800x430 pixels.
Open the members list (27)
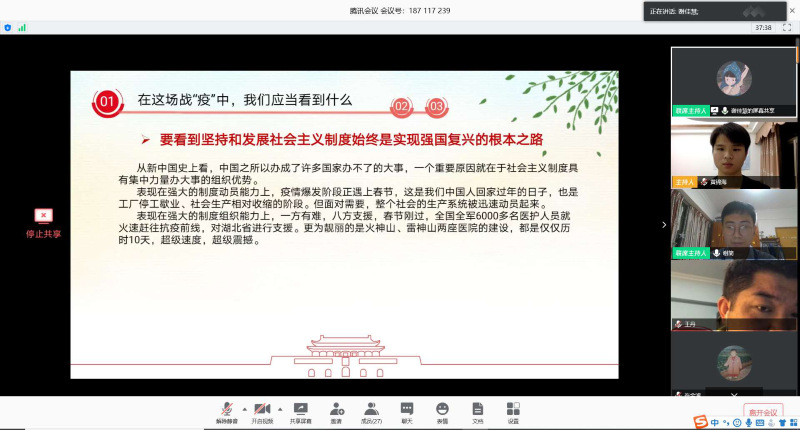tap(371, 410)
